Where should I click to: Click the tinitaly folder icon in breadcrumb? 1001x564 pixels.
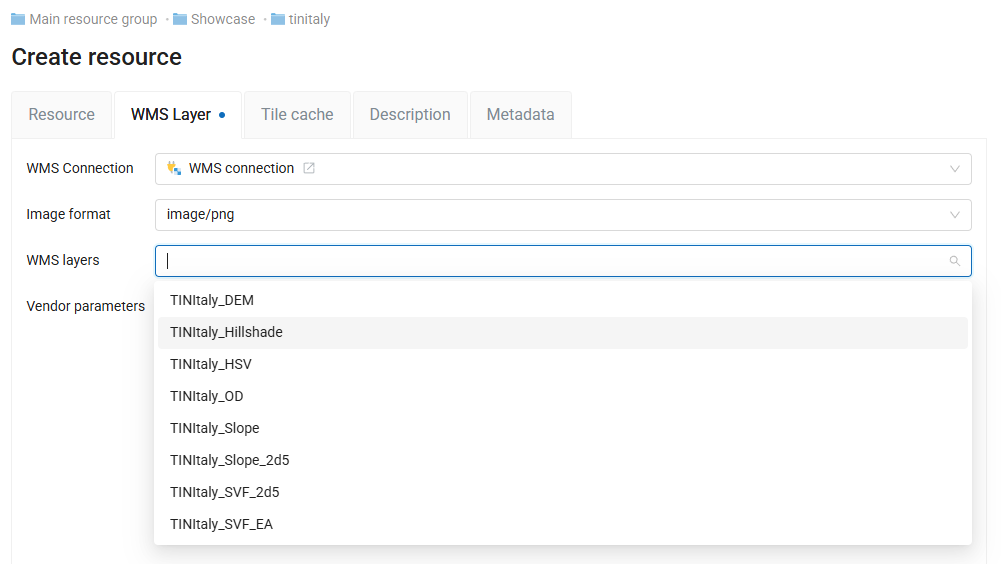tap(278, 20)
